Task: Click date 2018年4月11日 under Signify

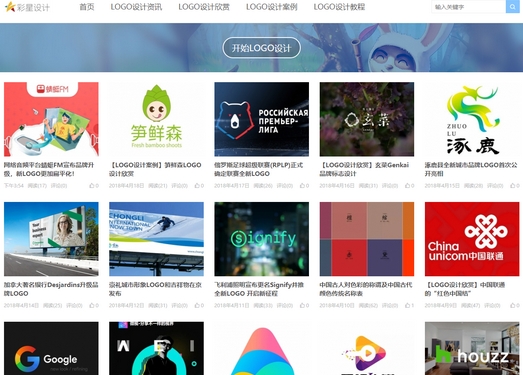Action: point(231,305)
